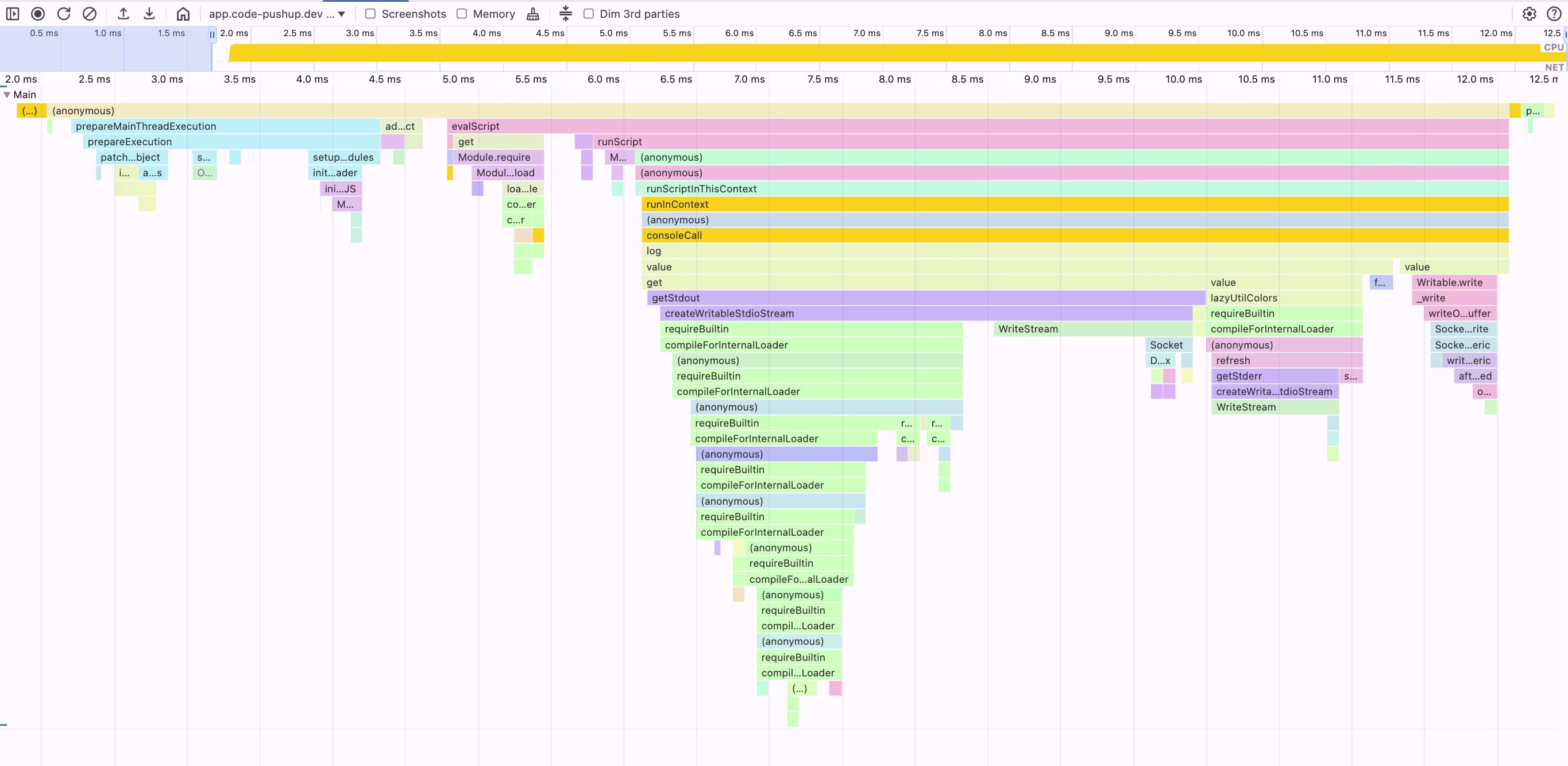
Task: Enable the Memory checkbox
Action: pyautogui.click(x=462, y=13)
